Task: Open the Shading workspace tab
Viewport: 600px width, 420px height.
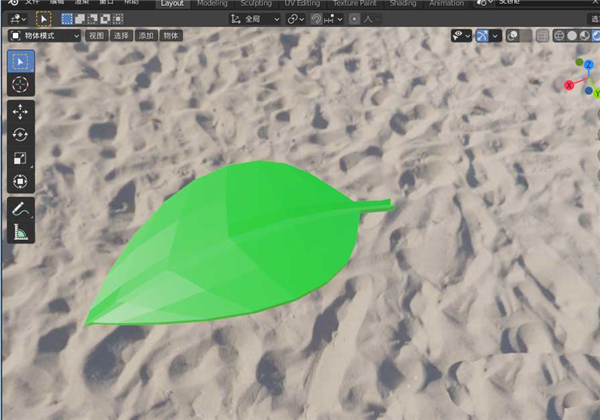Action: coord(403,4)
